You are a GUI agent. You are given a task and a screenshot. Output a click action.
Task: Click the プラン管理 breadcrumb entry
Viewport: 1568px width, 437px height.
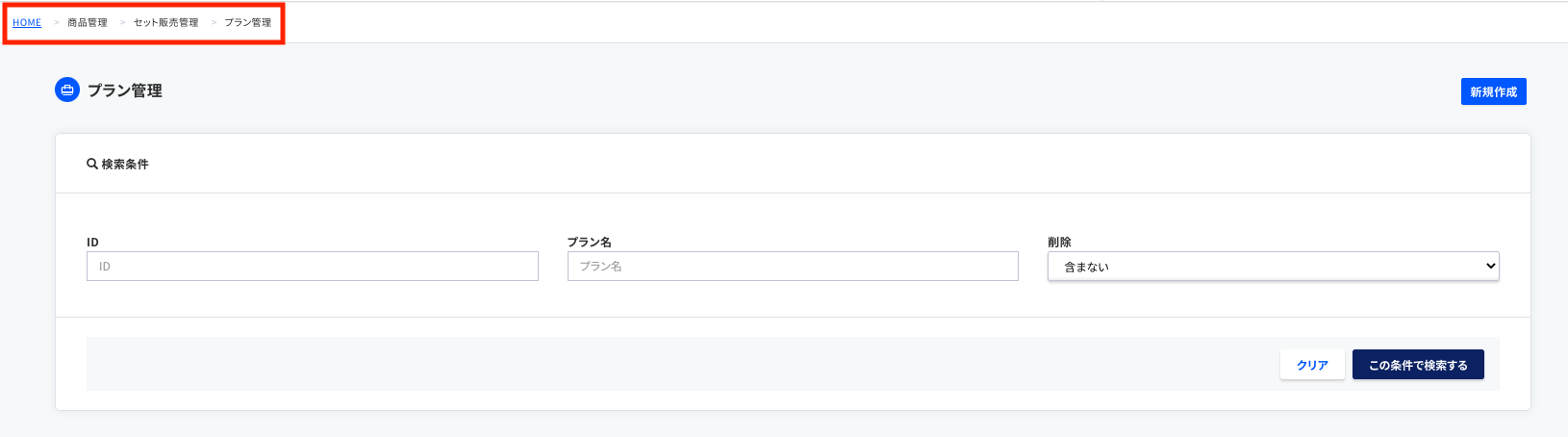[x=247, y=23]
